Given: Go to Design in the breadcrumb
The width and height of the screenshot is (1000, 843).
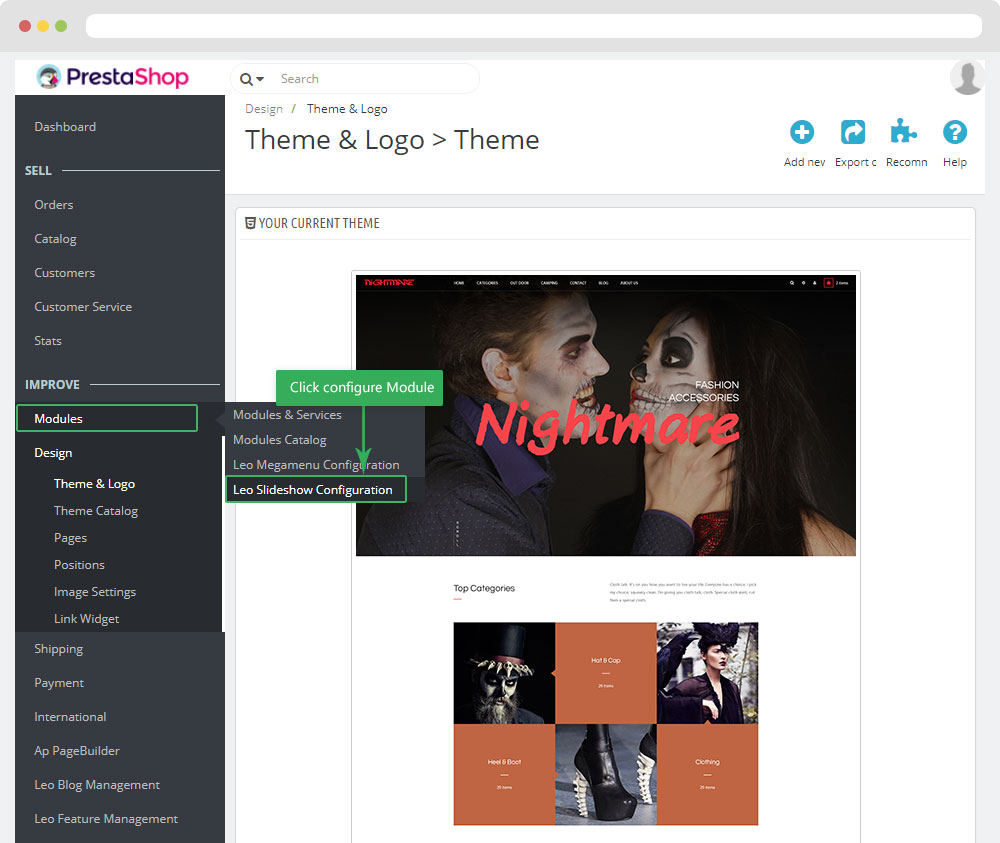Looking at the screenshot, I should tap(264, 109).
